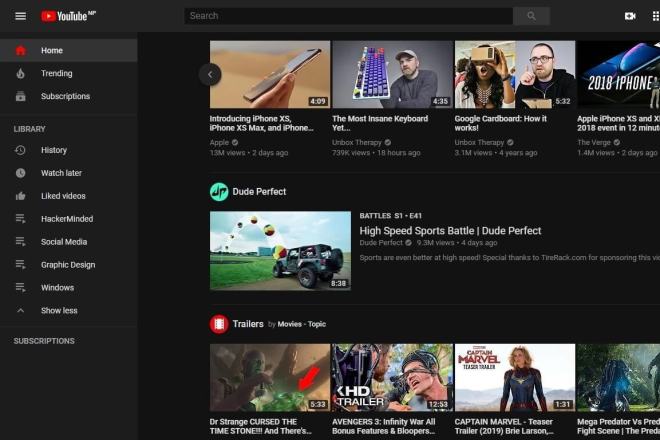Open the upload video camera icon
The width and height of the screenshot is (660, 440).
(x=630, y=16)
